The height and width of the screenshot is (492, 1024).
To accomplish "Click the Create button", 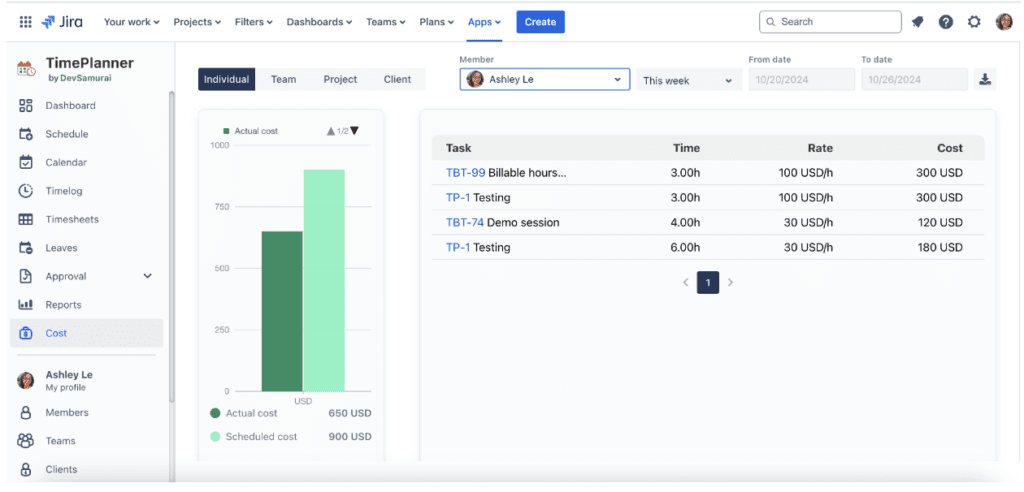I will coord(540,22).
